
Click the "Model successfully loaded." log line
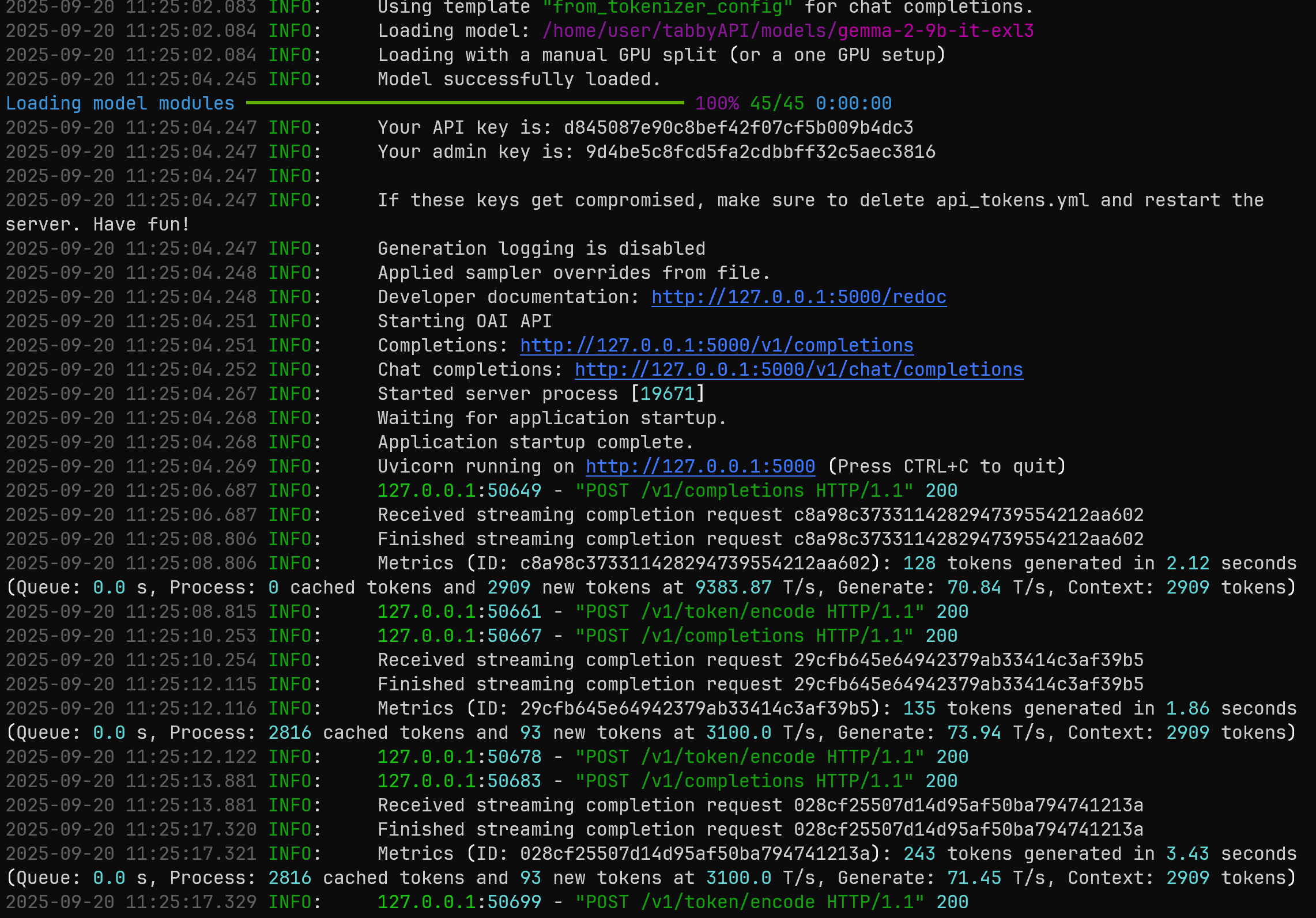coord(519,79)
